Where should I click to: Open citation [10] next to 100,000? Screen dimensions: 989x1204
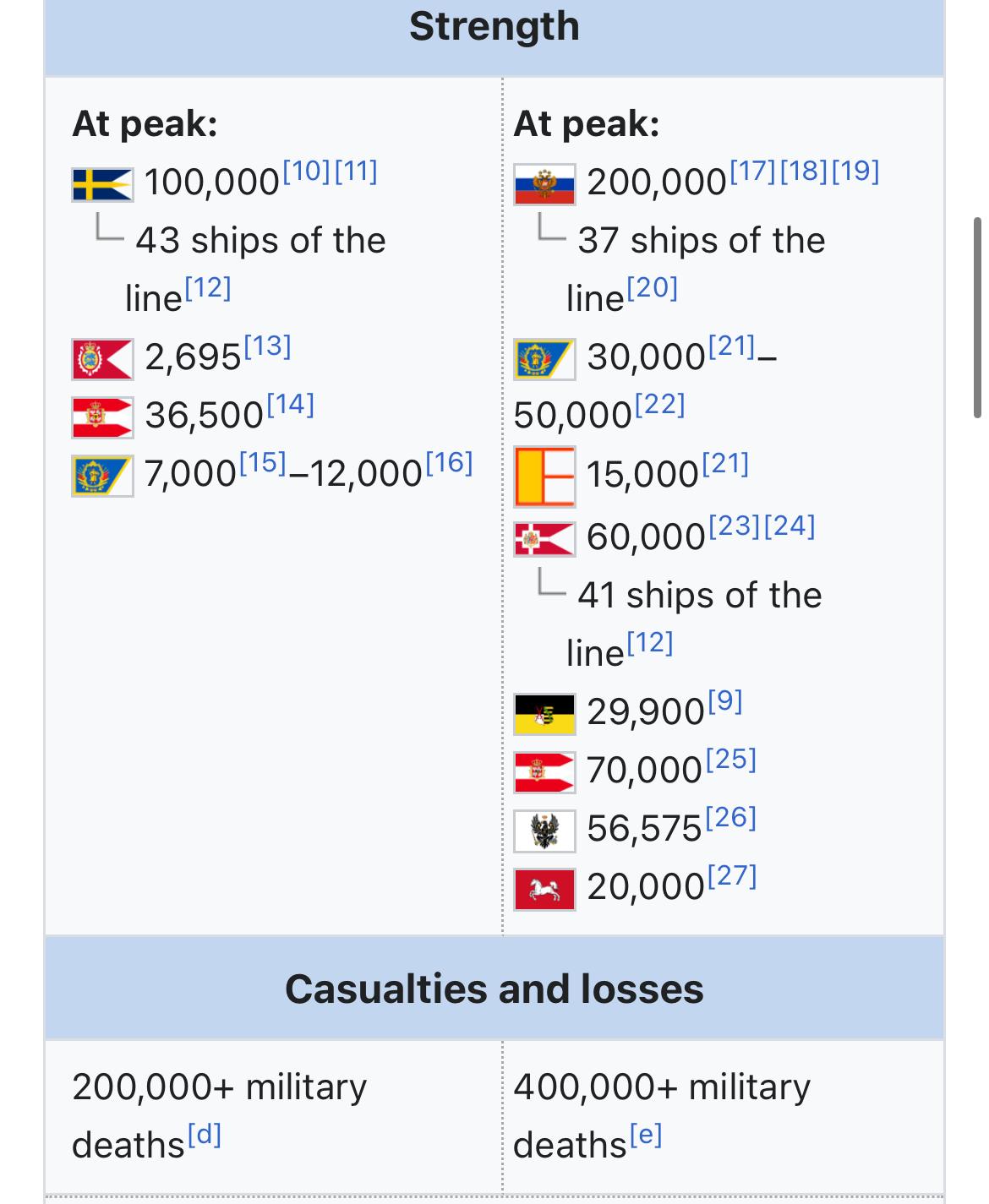pyautogui.click(x=306, y=172)
